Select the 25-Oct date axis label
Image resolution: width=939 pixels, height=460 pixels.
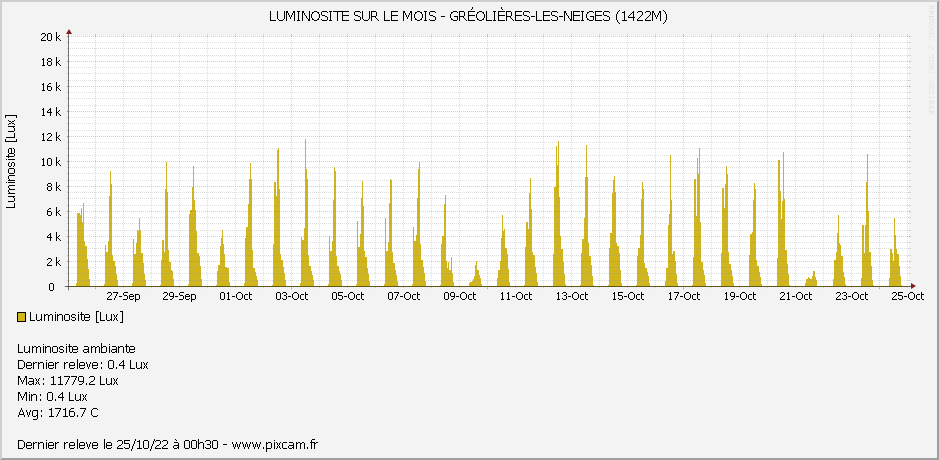click(x=906, y=296)
